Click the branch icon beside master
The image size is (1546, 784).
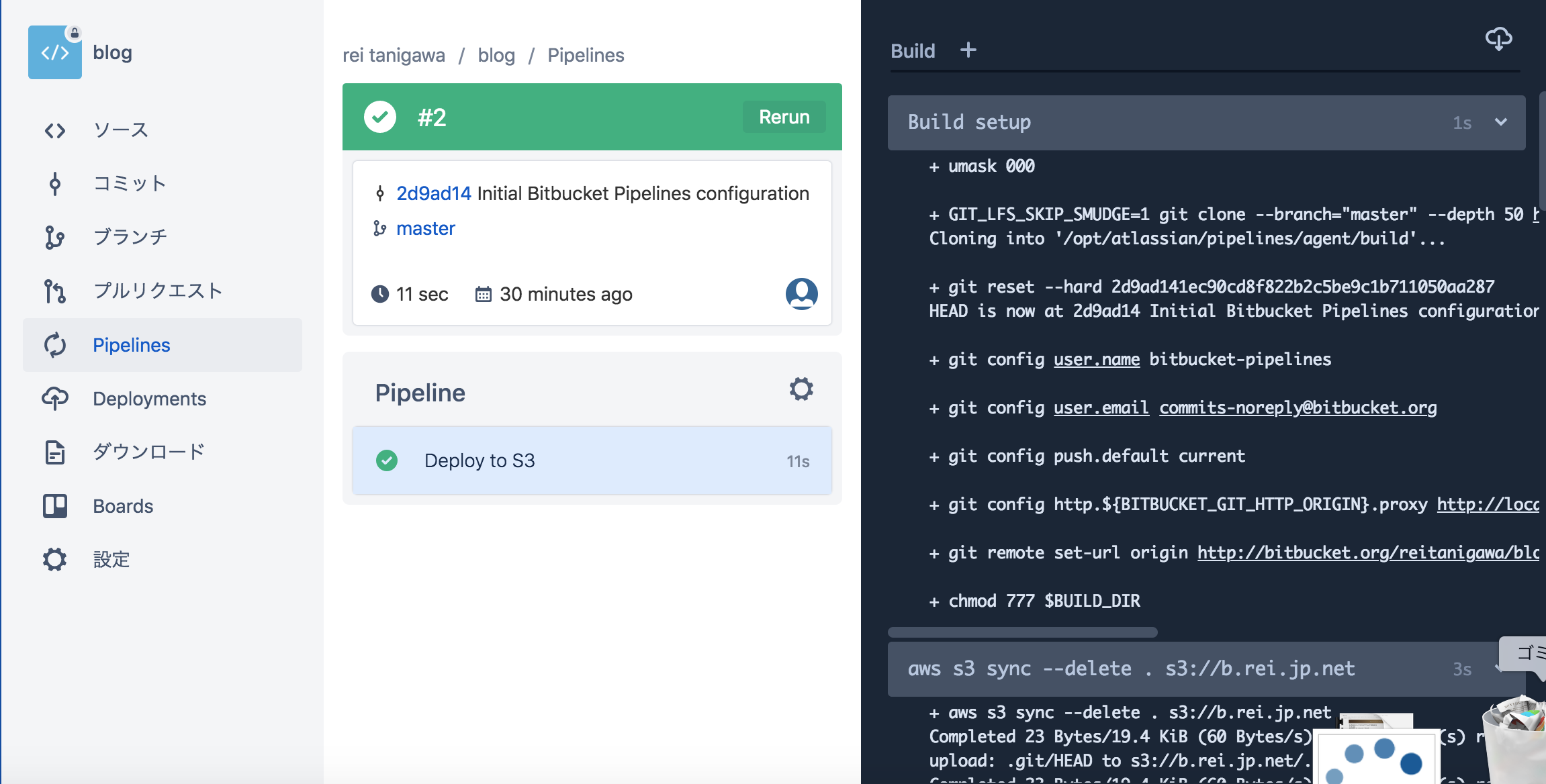click(380, 229)
